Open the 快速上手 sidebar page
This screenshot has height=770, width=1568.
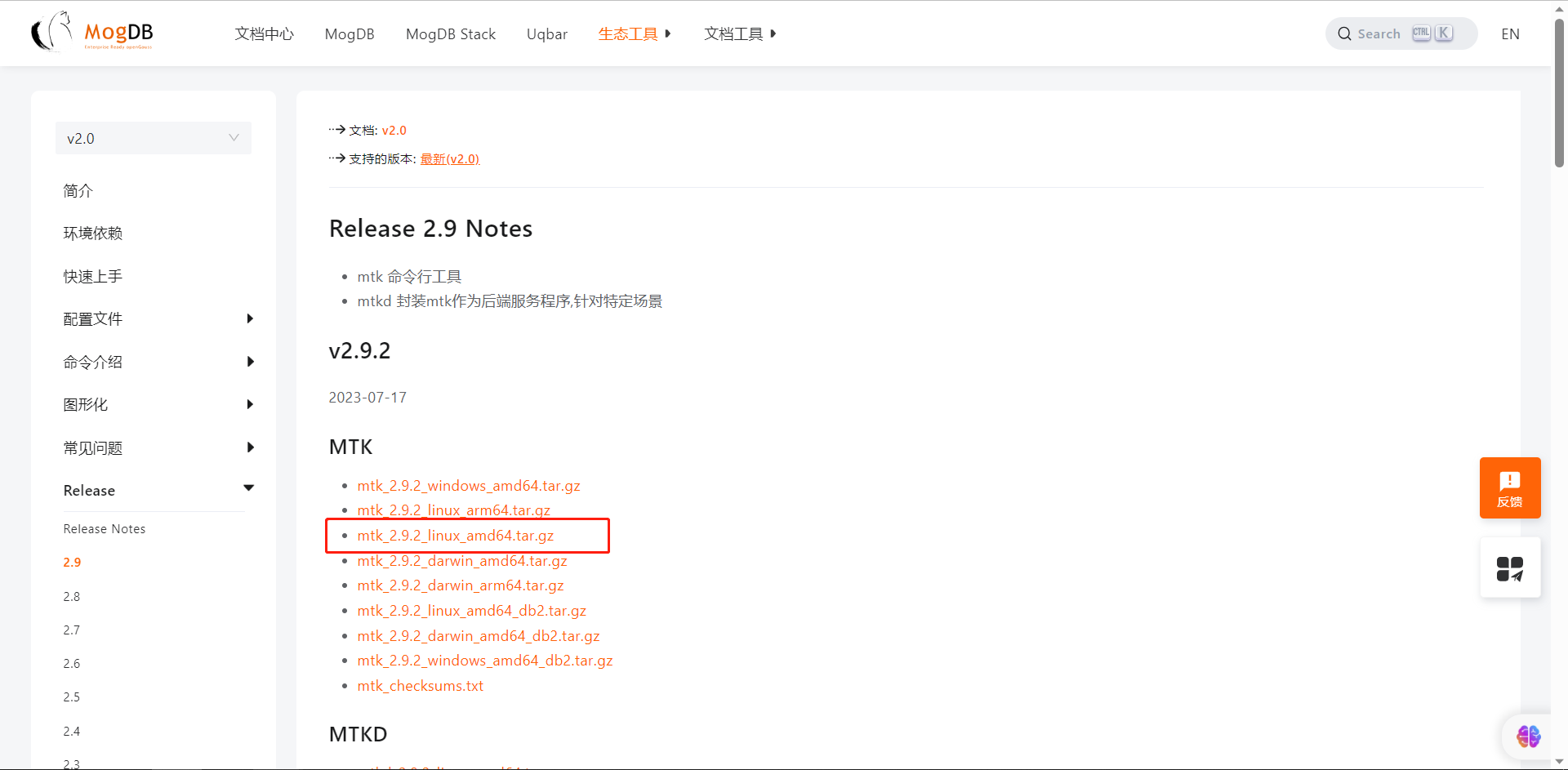93,276
